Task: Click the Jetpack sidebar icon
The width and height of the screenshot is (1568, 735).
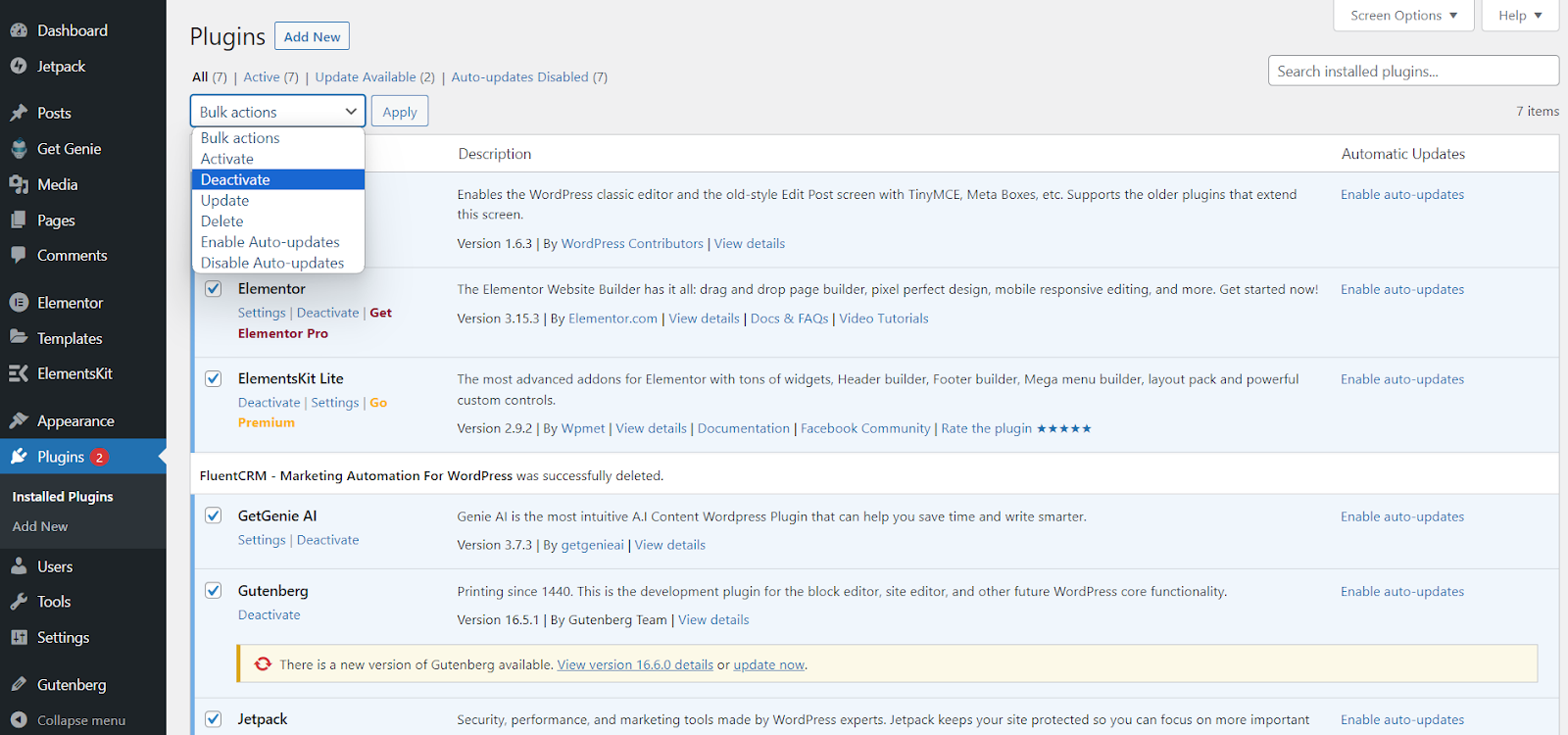Action: click(19, 66)
